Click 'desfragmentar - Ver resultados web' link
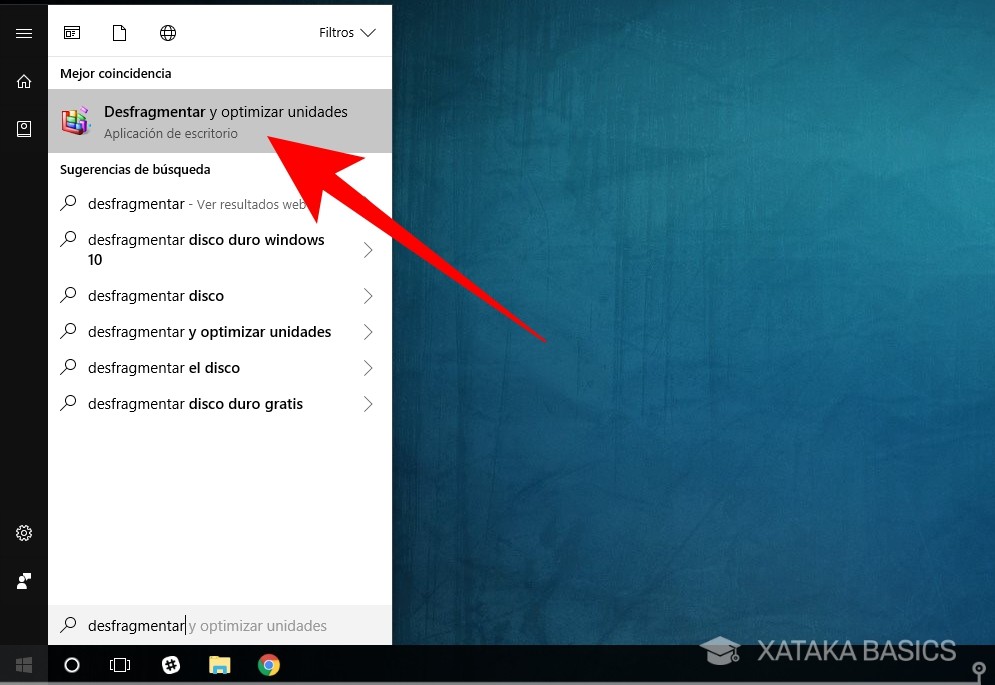This screenshot has height=685, width=995. [195, 204]
